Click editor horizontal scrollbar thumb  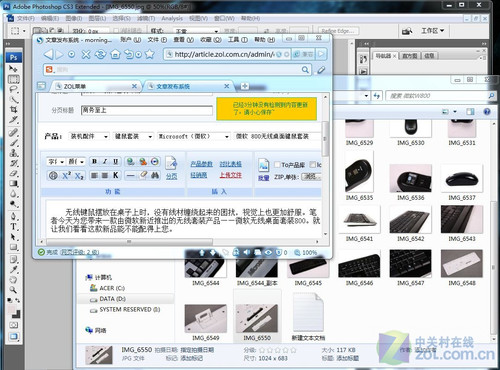(x=129, y=242)
